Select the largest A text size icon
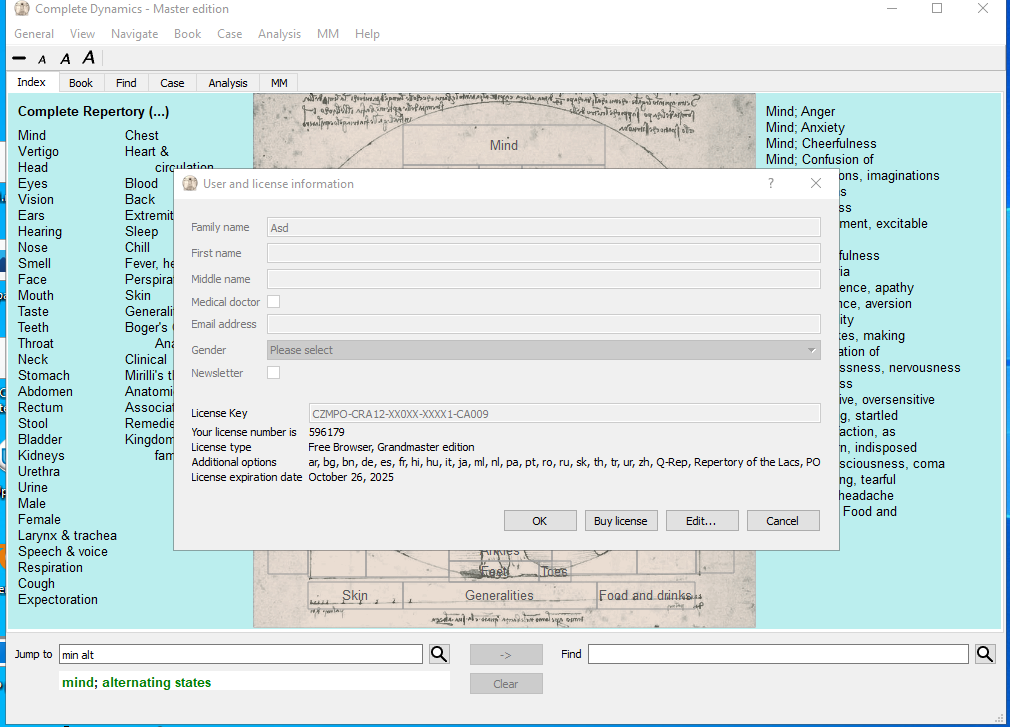This screenshot has height=727, width=1010. pyautogui.click(x=89, y=58)
